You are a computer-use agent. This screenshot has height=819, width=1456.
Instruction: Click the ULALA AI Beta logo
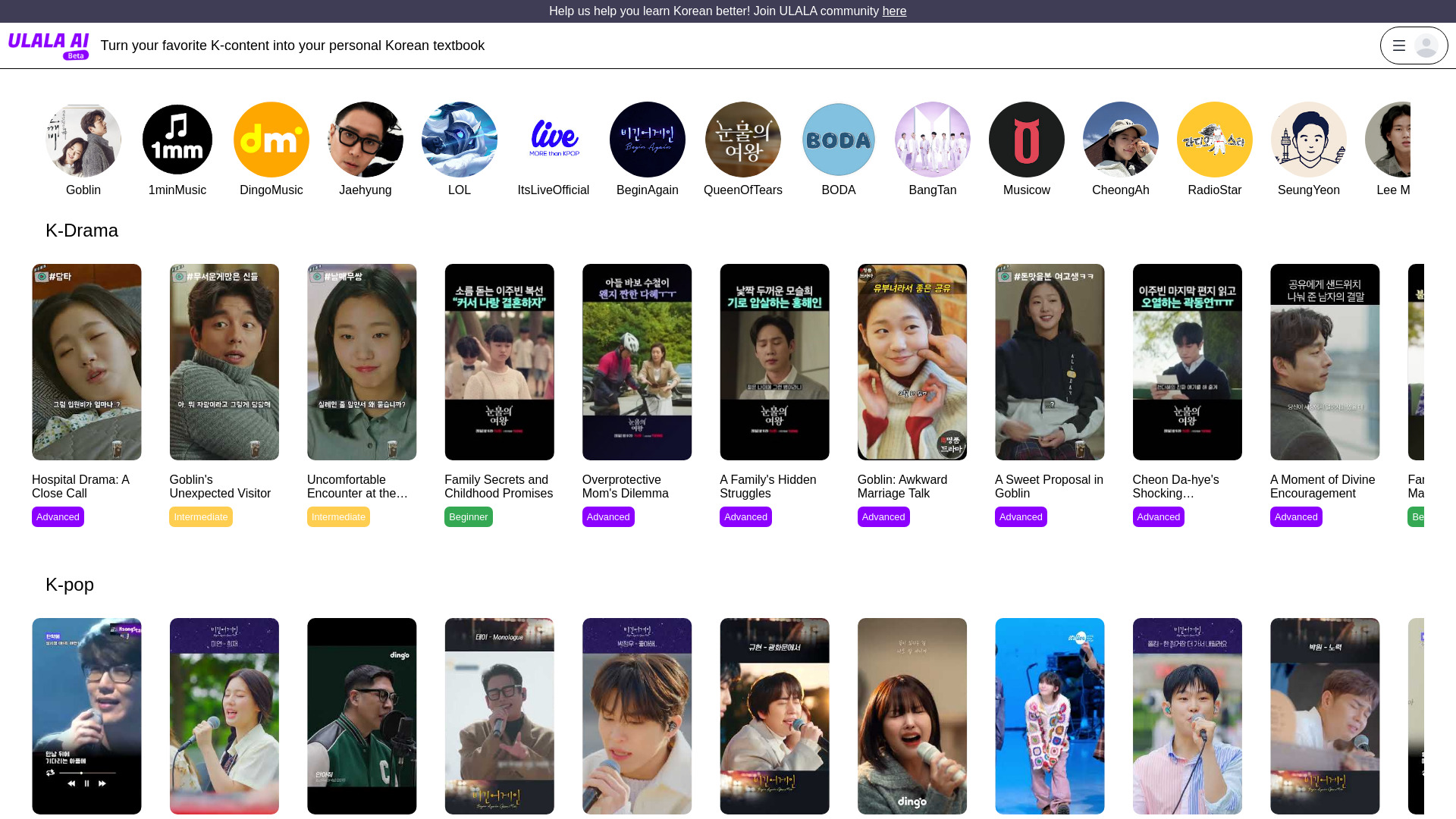pos(49,45)
